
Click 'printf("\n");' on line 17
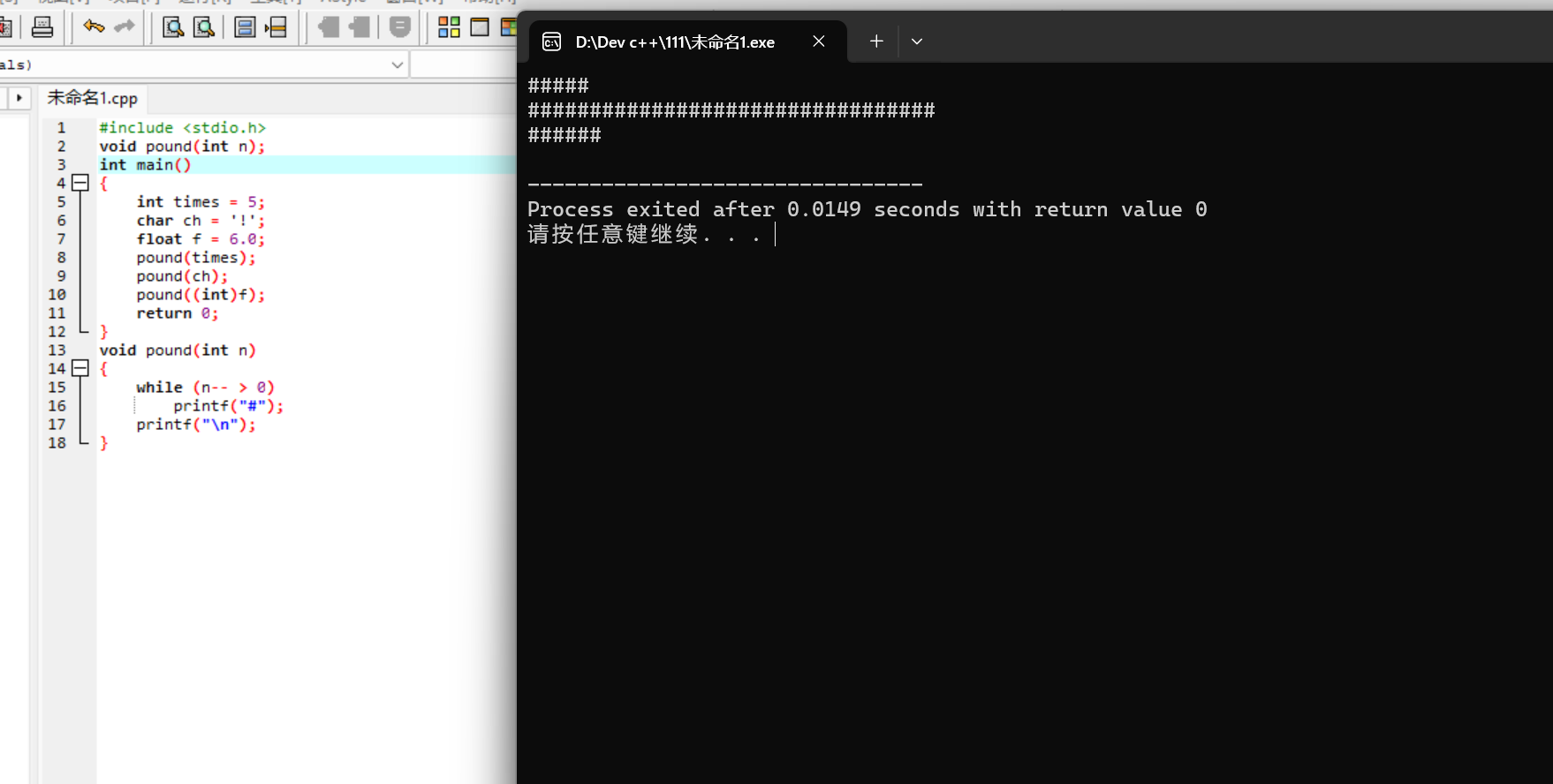coord(196,425)
